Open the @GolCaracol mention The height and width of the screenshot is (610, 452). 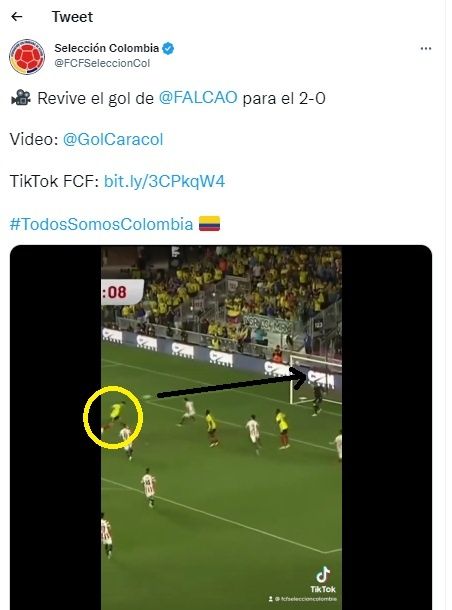(113, 139)
